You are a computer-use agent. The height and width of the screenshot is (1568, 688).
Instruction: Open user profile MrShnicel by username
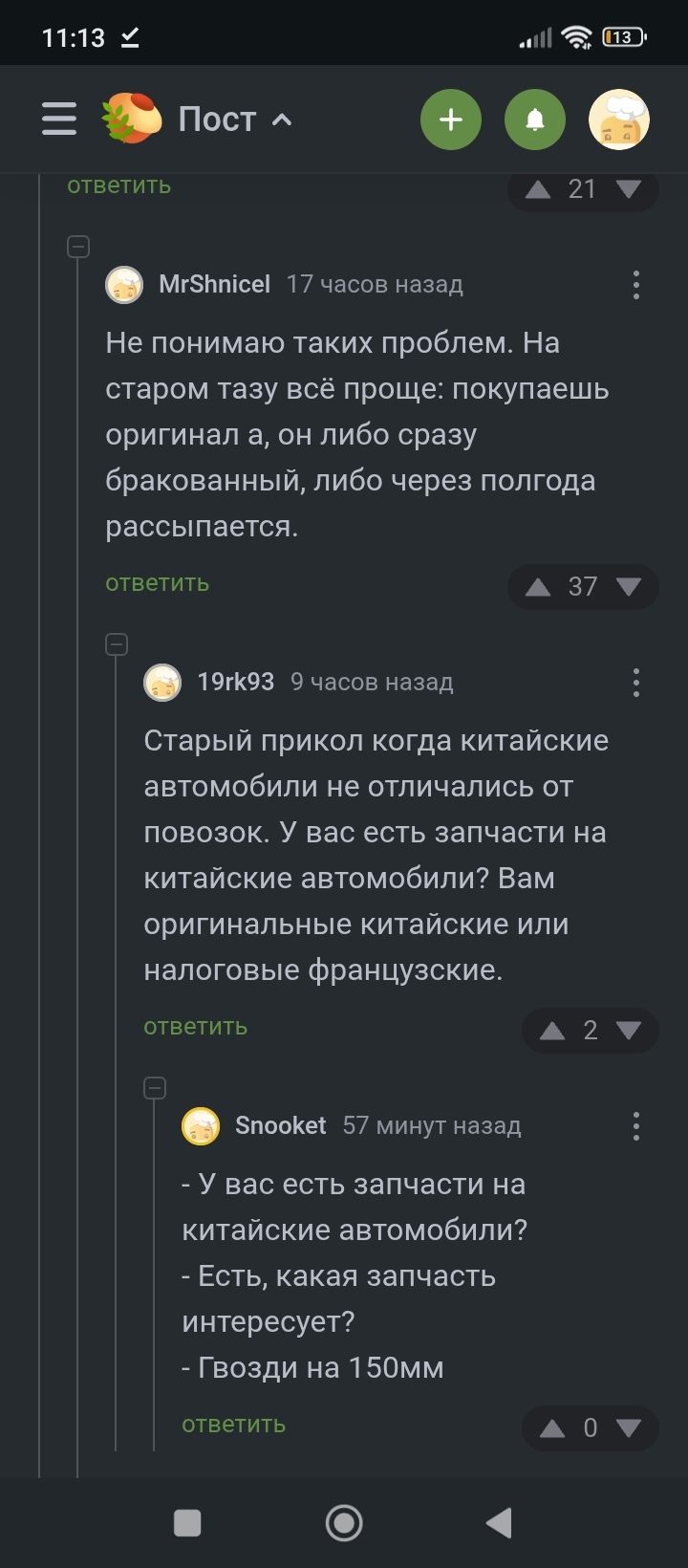pyautogui.click(x=214, y=285)
